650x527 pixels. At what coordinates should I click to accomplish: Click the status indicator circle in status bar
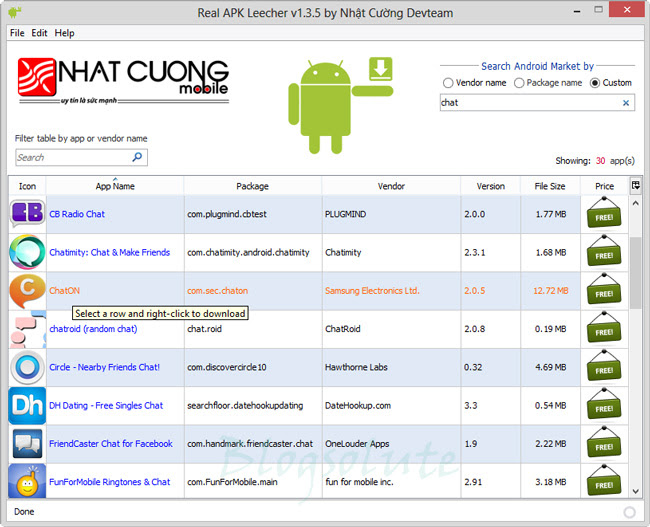[629, 512]
